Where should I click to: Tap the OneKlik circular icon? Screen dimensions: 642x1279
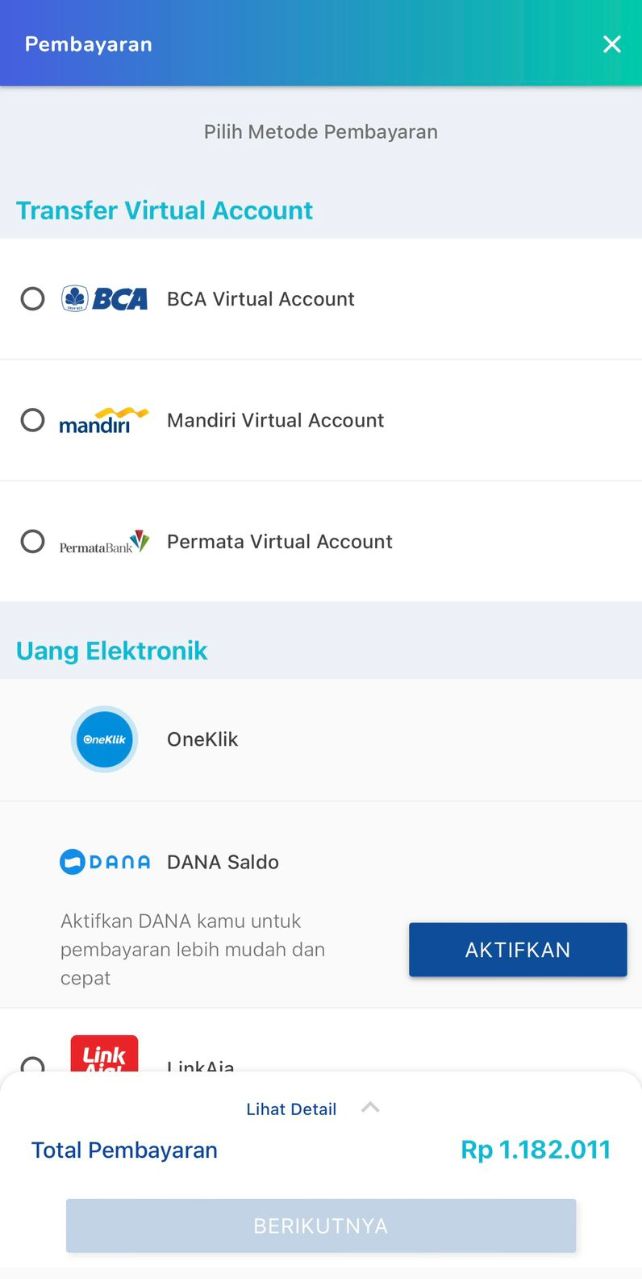pos(104,739)
